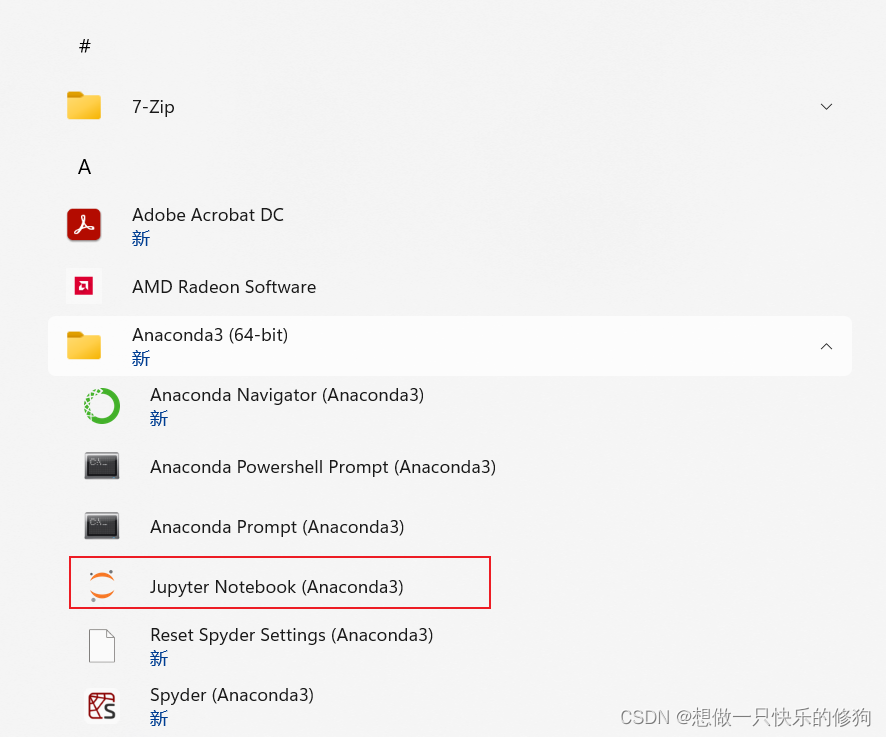Viewport: 886px width, 737px height.
Task: Launch Jupyter Notebook via its orange icon
Action: click(102, 585)
